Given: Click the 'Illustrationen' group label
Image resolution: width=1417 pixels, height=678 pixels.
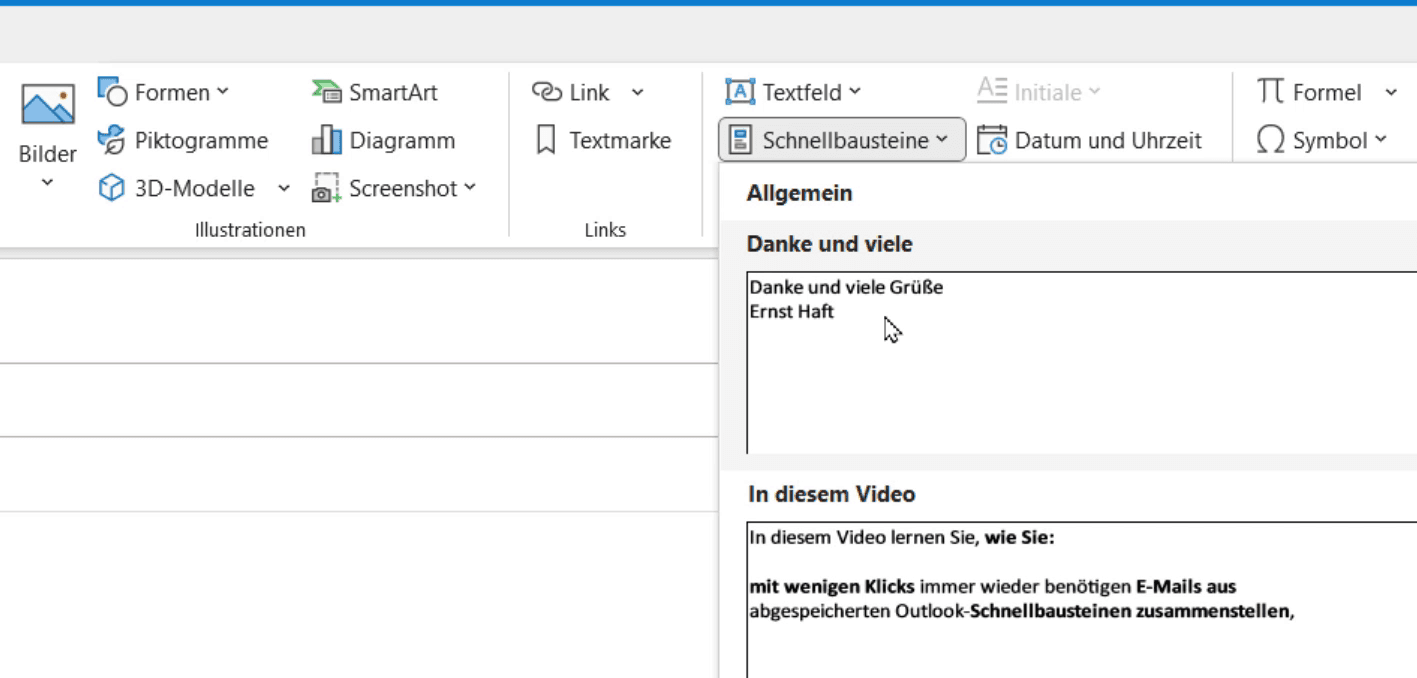Looking at the screenshot, I should 250,230.
